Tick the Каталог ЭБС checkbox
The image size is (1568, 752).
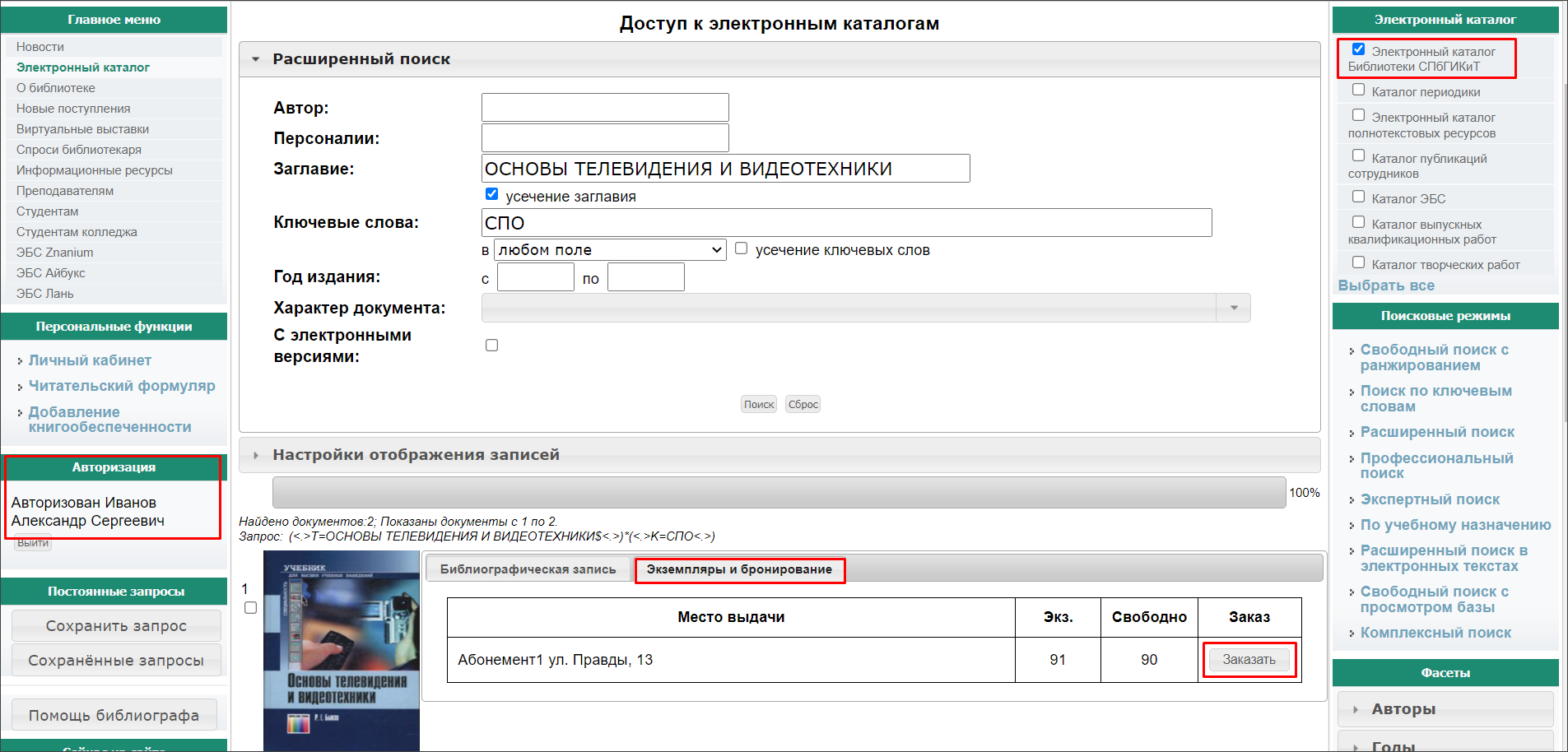click(x=1358, y=197)
